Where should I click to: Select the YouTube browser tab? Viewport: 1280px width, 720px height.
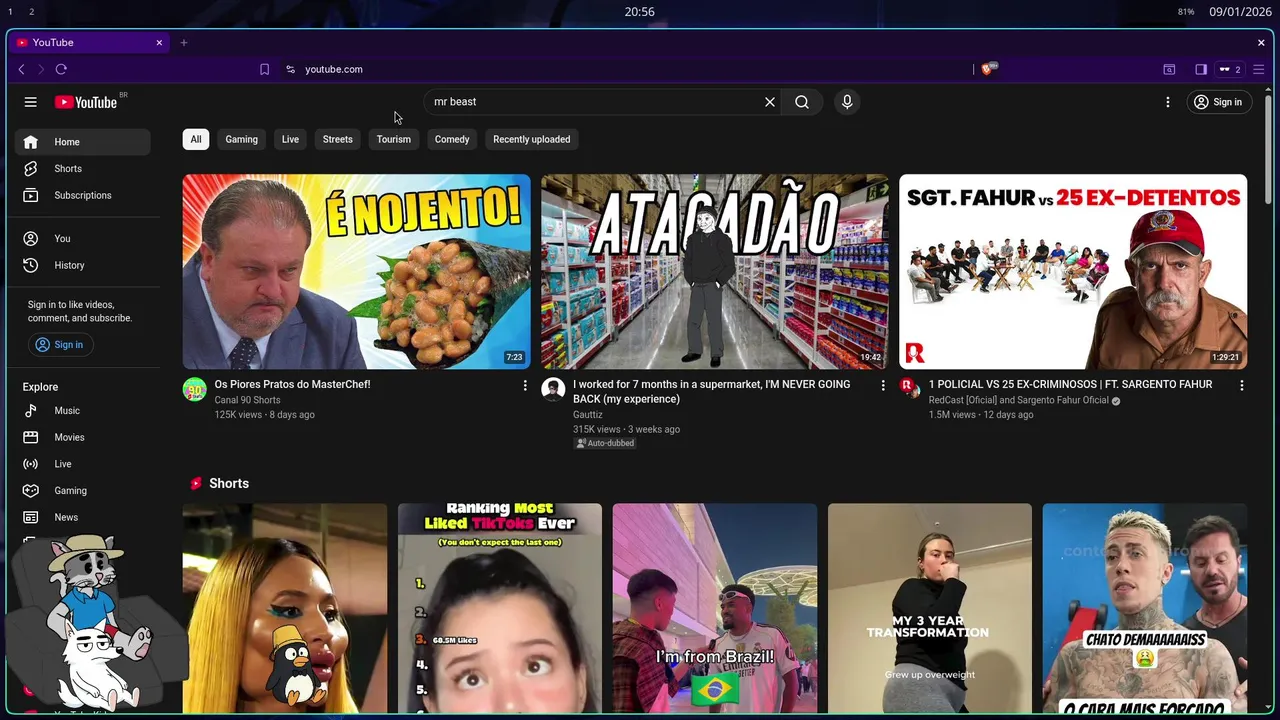90,43
